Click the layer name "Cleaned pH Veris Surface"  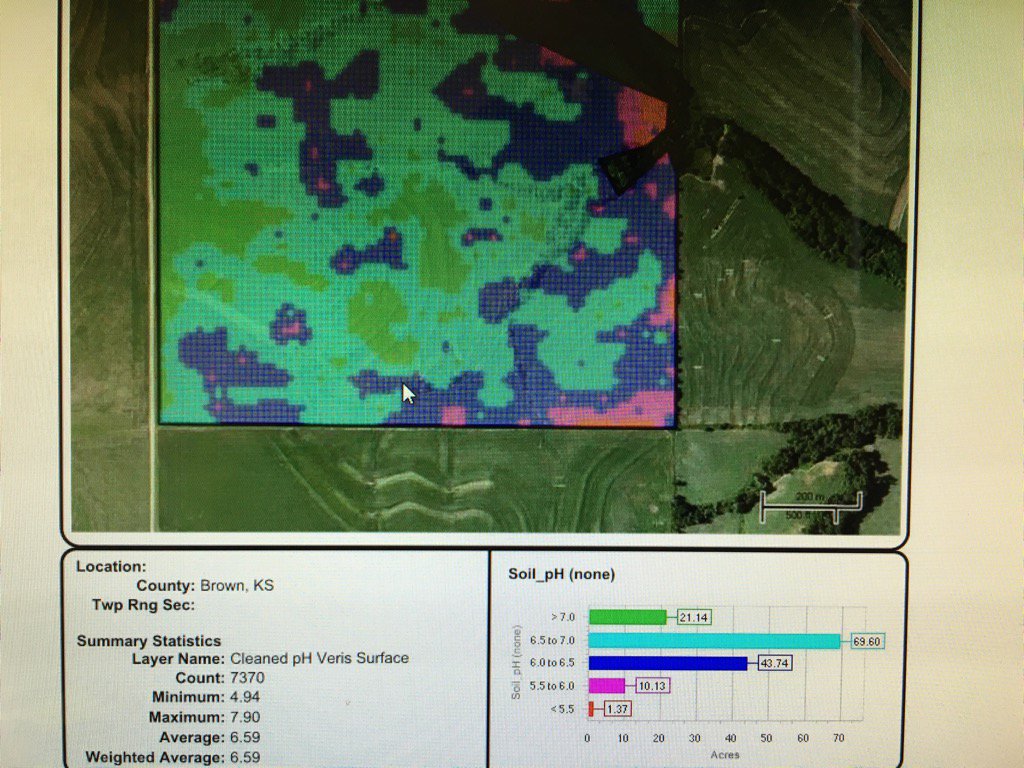[x=318, y=658]
